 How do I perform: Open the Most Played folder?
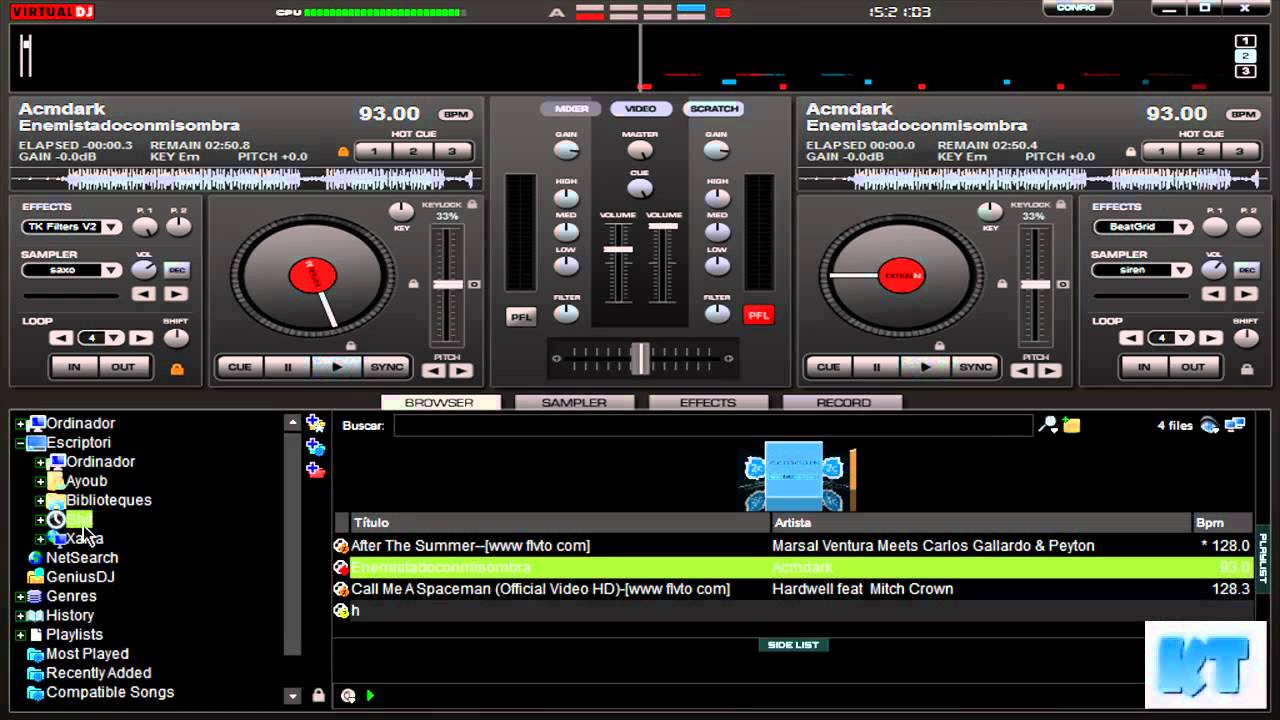(78, 654)
